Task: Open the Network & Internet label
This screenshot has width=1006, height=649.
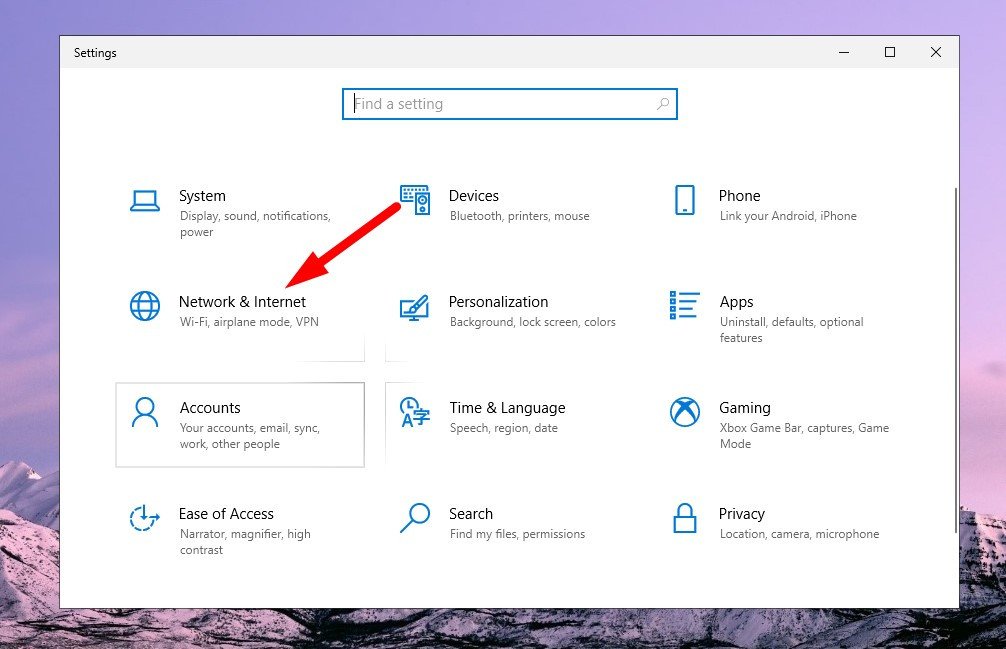Action: 242,302
